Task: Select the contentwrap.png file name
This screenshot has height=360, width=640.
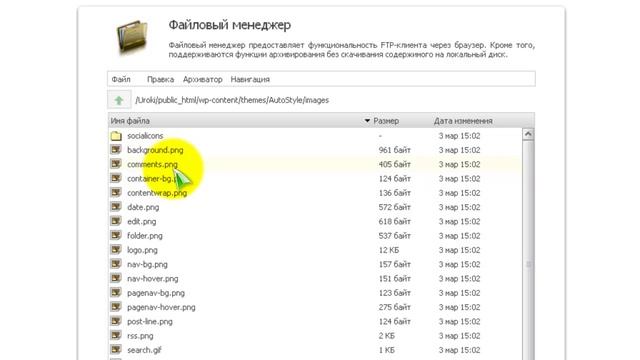Action: click(x=157, y=193)
